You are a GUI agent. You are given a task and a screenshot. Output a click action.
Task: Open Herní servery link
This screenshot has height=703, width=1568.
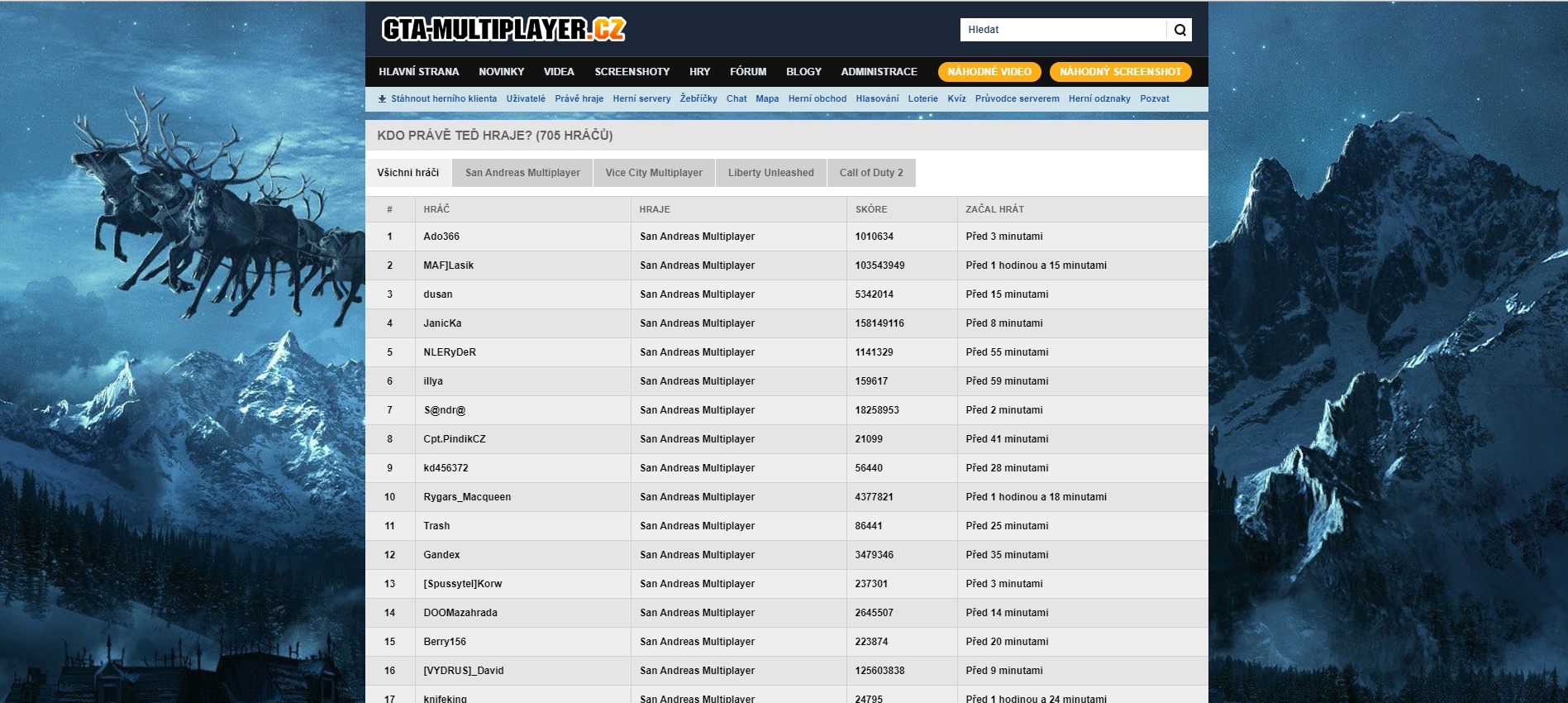point(642,98)
